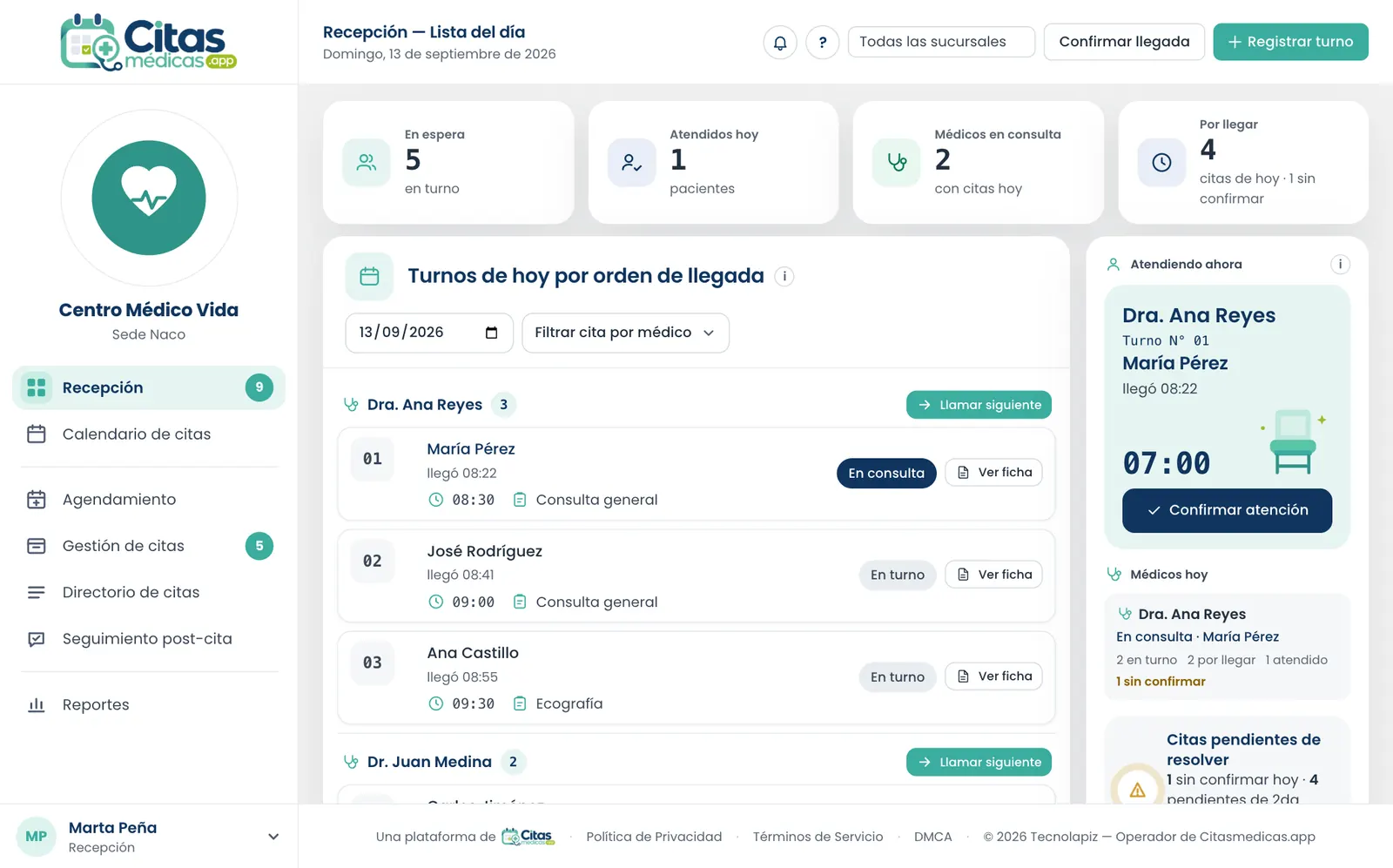Open Filtrar cita por médico dropdown

(x=625, y=333)
